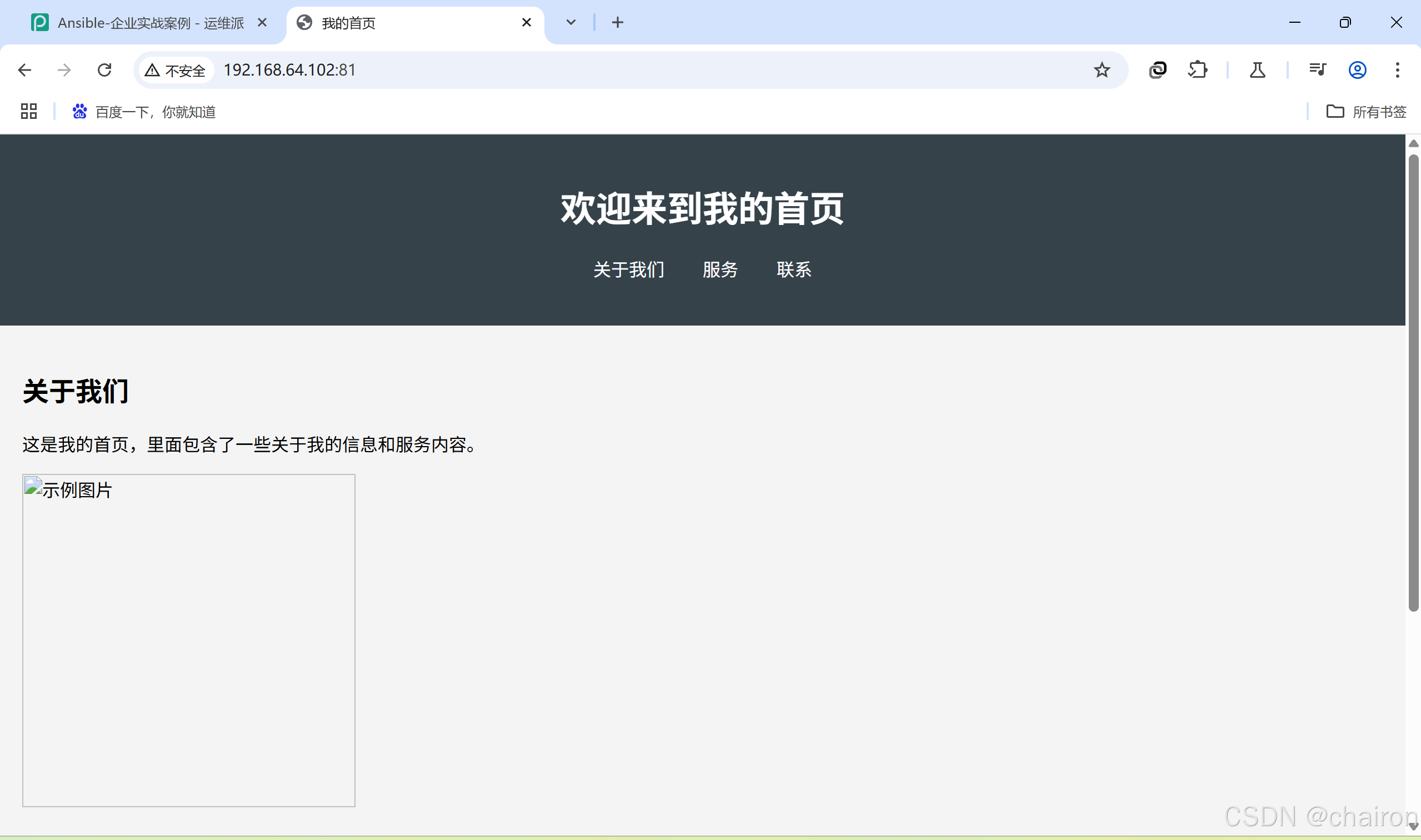Open the extensions puzzle icon
Image resolution: width=1421 pixels, height=840 pixels.
[x=1198, y=70]
